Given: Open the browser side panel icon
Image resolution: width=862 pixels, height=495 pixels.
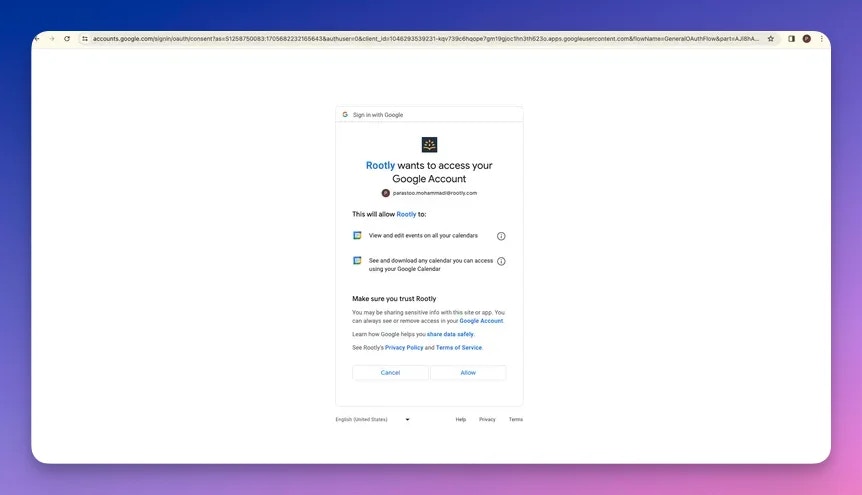Looking at the screenshot, I should tap(791, 39).
